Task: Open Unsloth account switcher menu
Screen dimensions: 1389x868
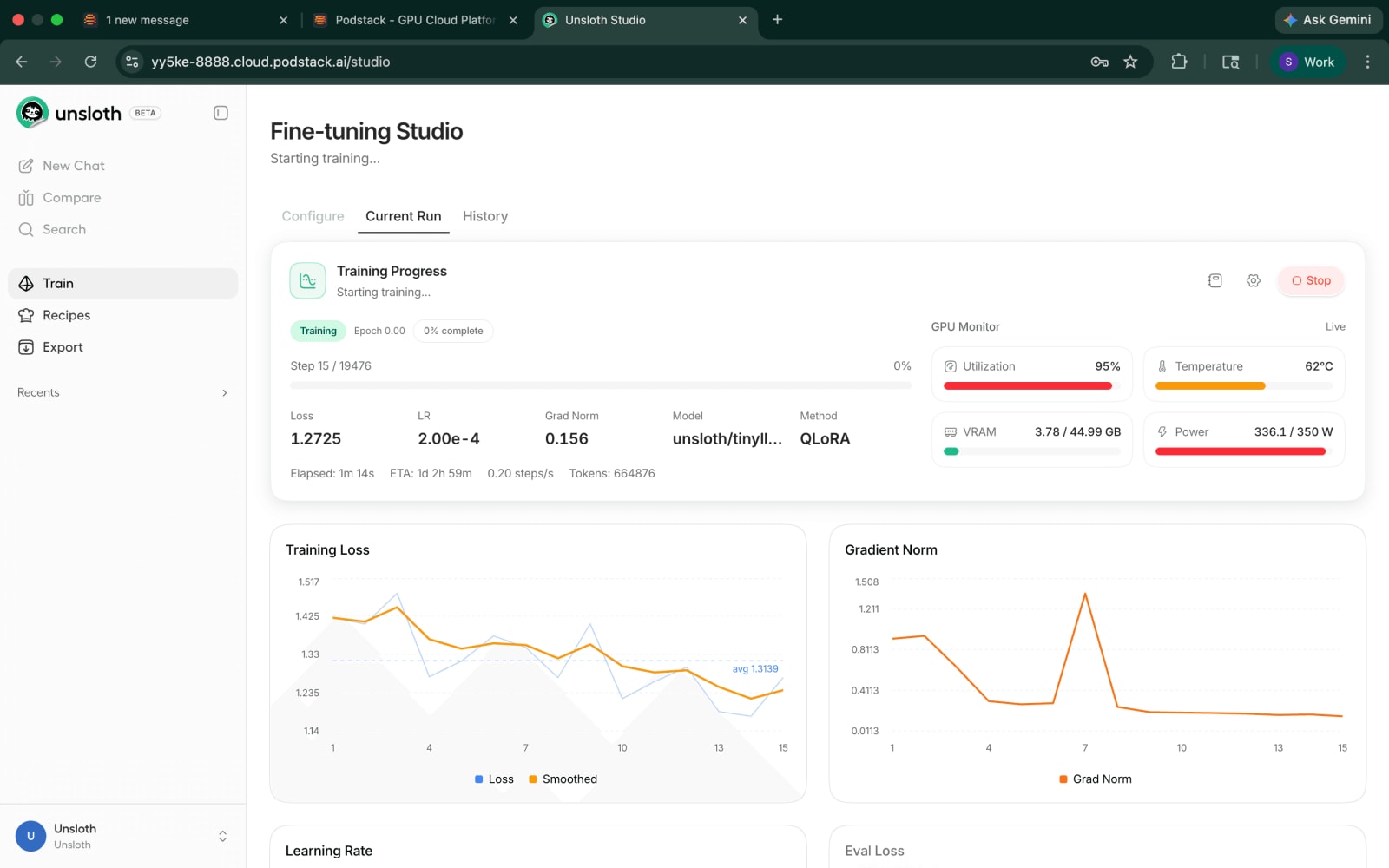Action: (x=222, y=836)
